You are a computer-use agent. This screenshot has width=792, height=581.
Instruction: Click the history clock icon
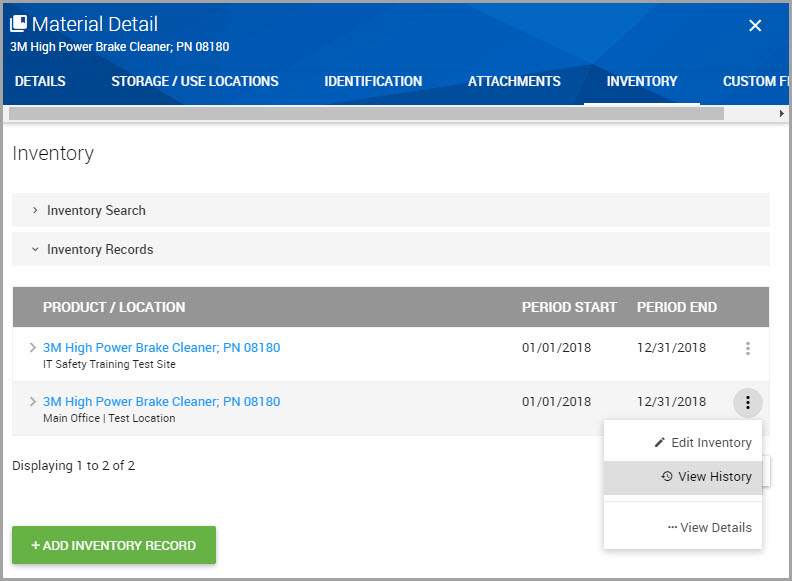[x=667, y=476]
